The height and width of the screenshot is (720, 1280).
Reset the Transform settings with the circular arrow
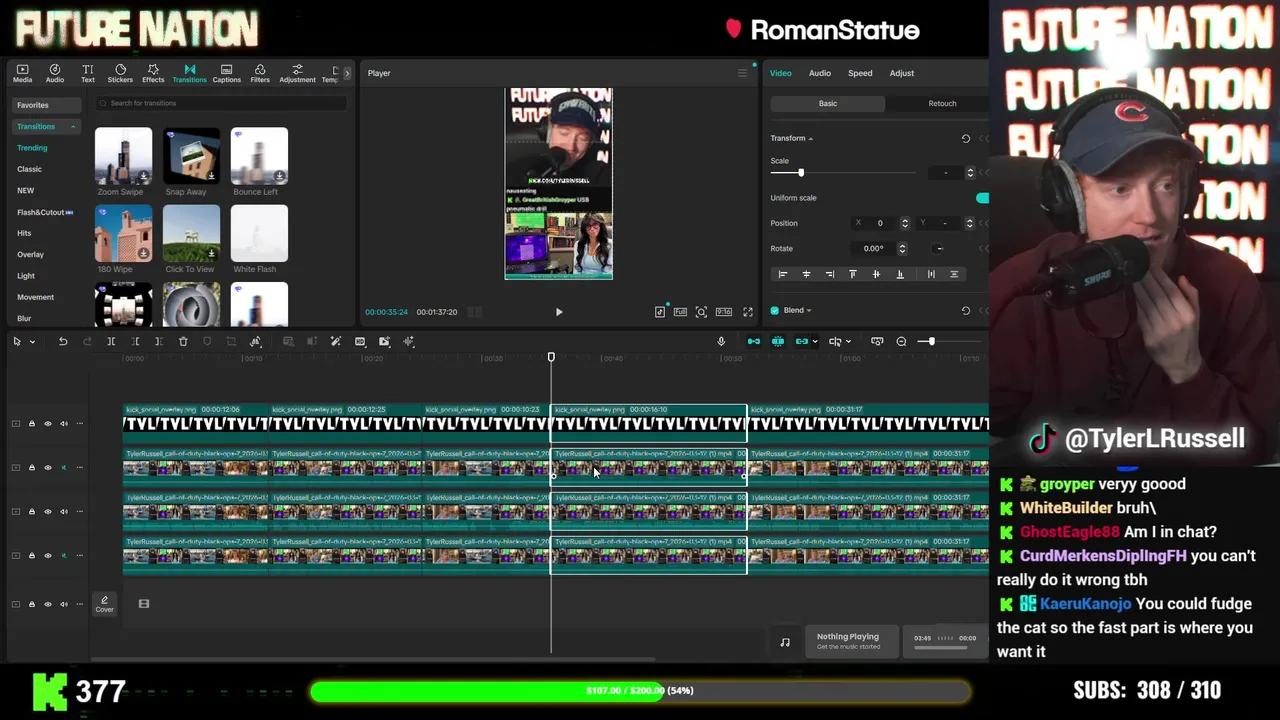(x=965, y=139)
